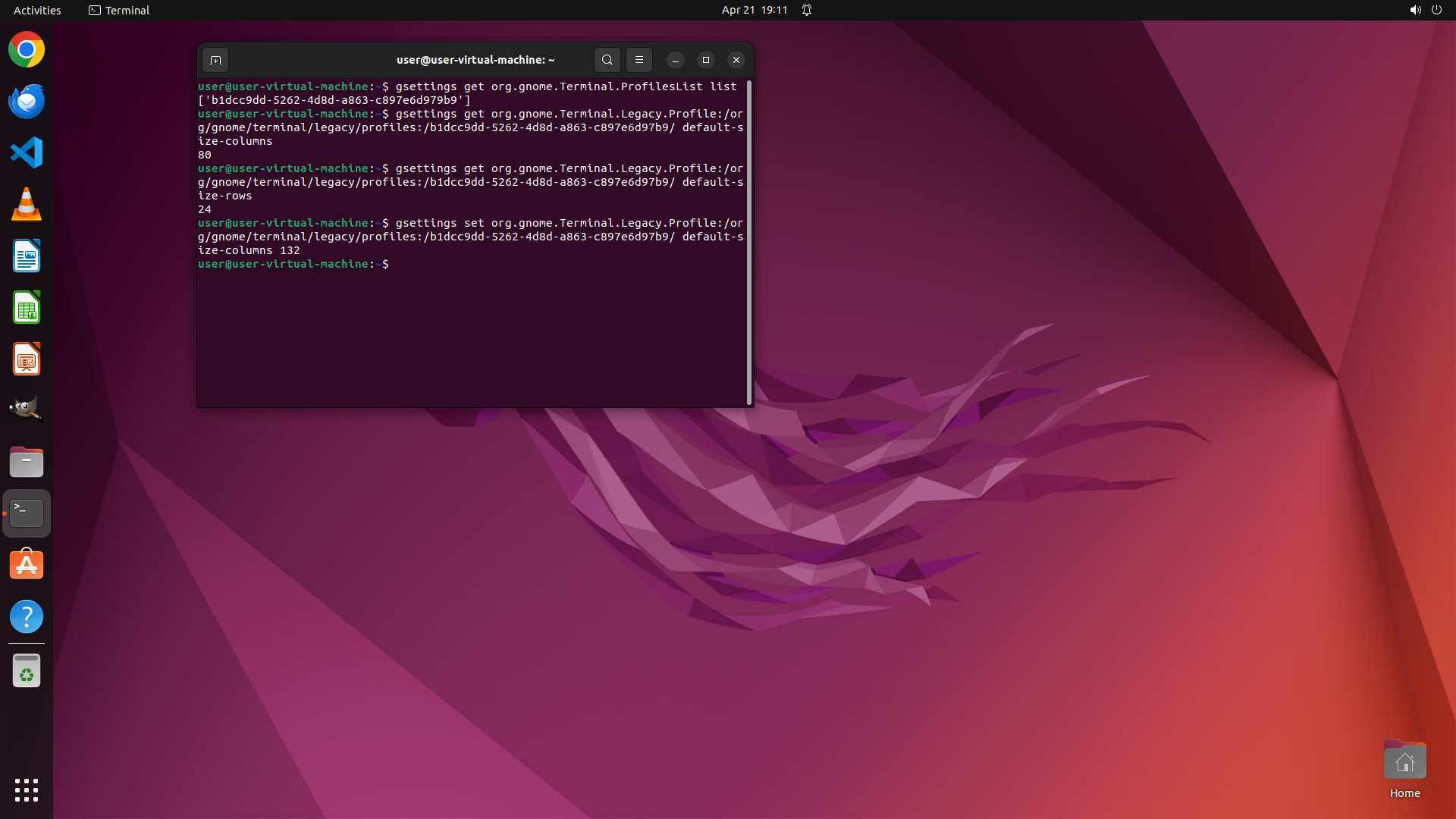Click the Activities button
Image resolution: width=1456 pixels, height=819 pixels.
point(37,10)
